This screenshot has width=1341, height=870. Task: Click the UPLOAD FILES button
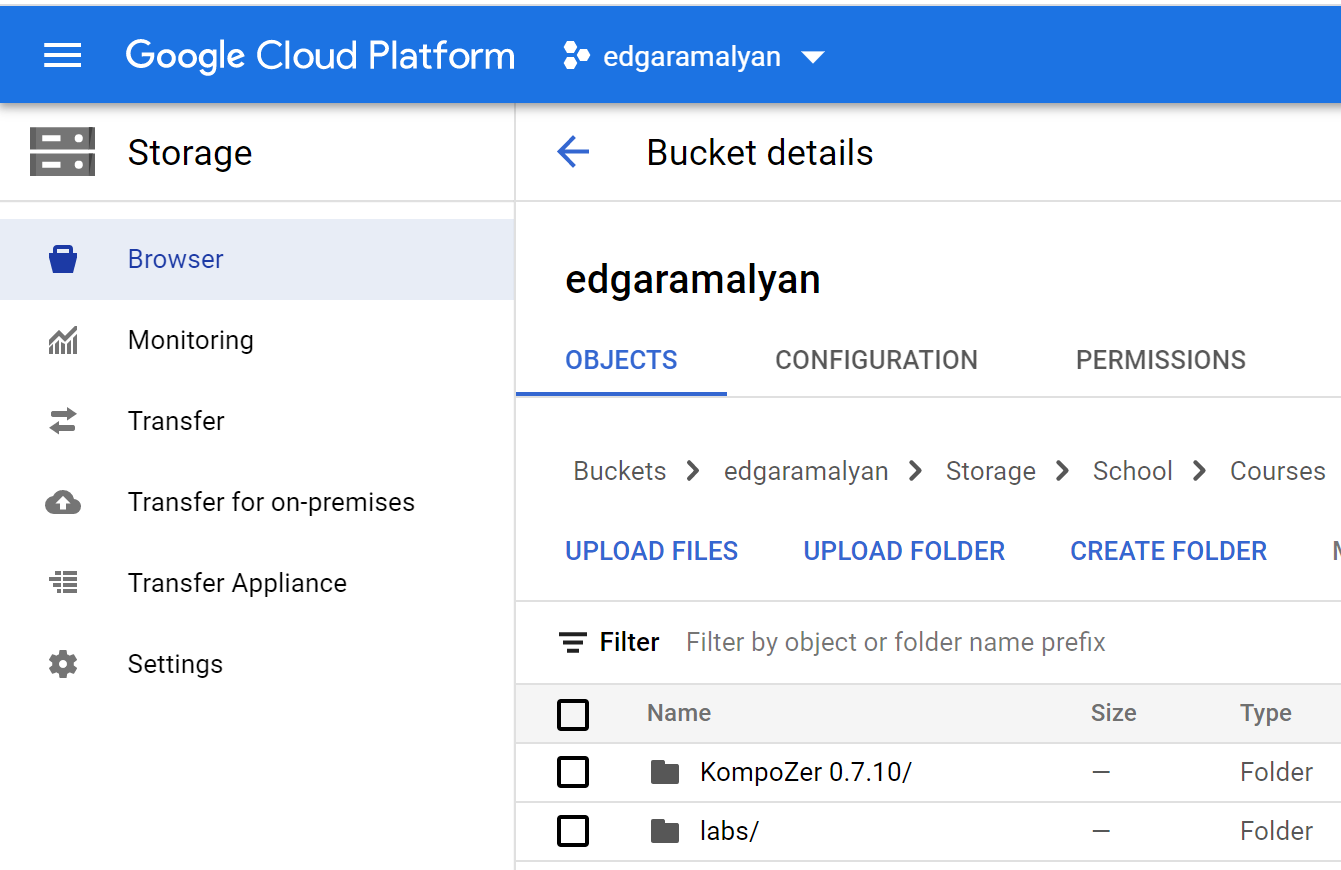point(651,551)
